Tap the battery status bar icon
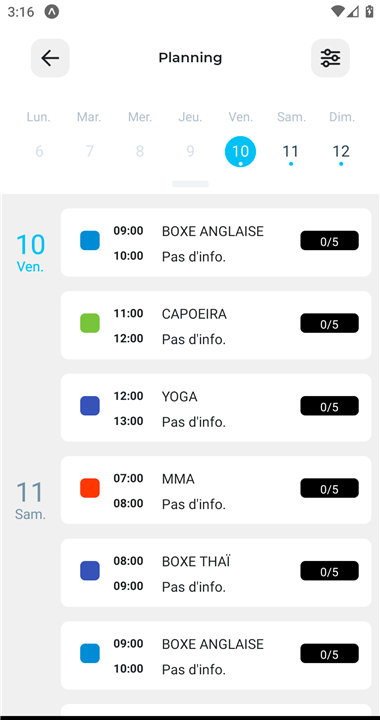380x720 pixels. pyautogui.click(x=369, y=12)
